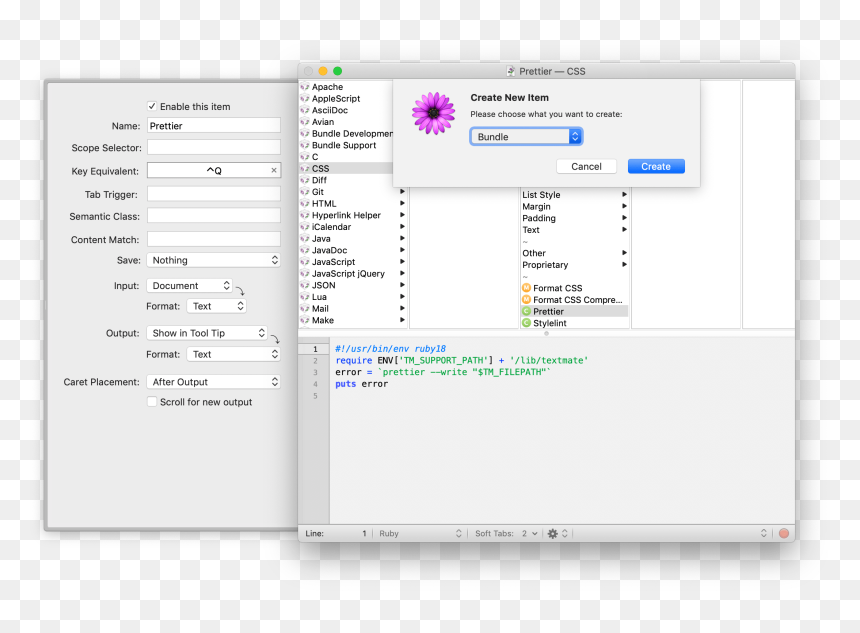Click the JSON bundle icon
This screenshot has height=633, width=860.
305,285
